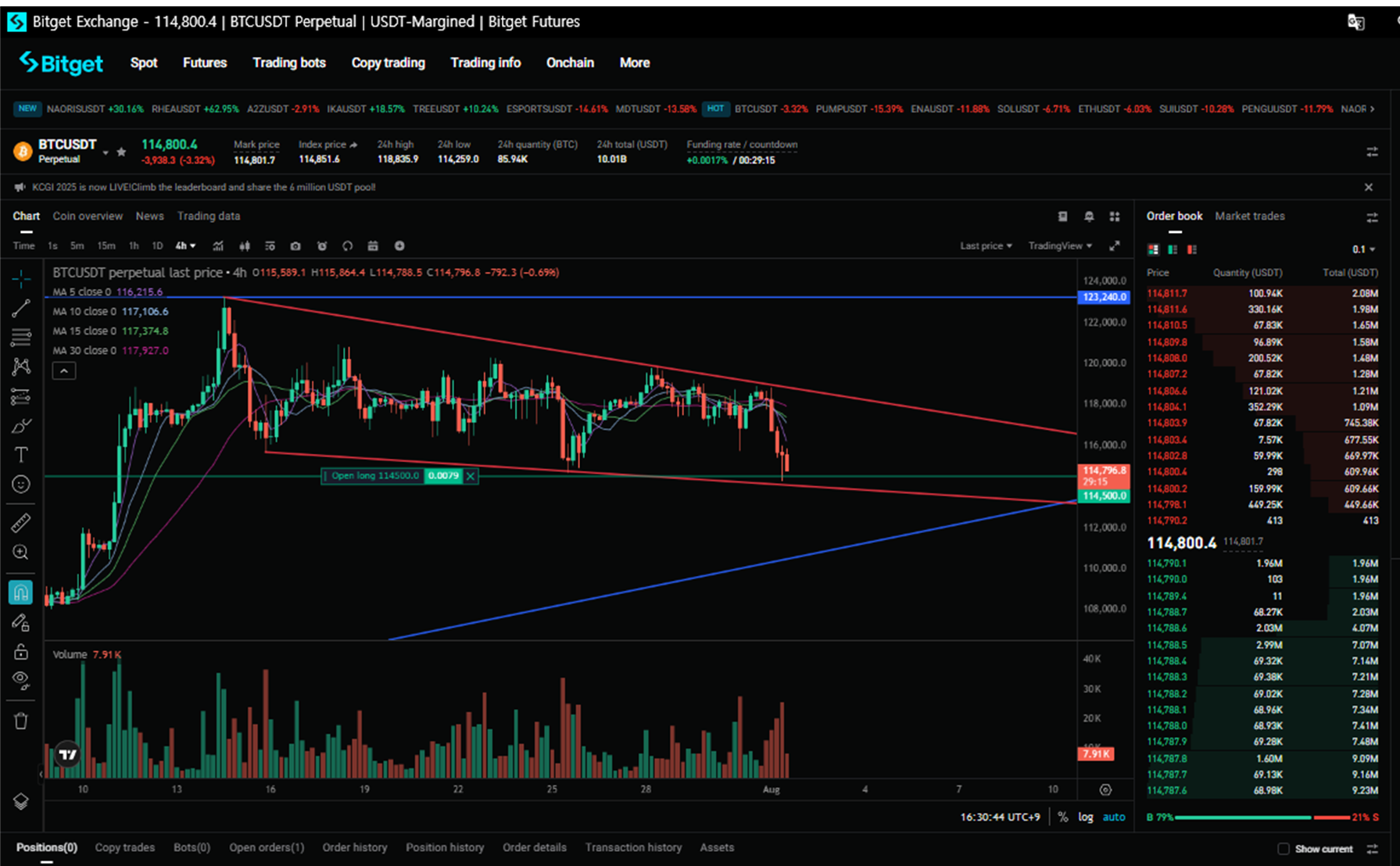This screenshot has height=866, width=1400.
Task: Click the chart refresh reset icon
Action: tap(348, 245)
